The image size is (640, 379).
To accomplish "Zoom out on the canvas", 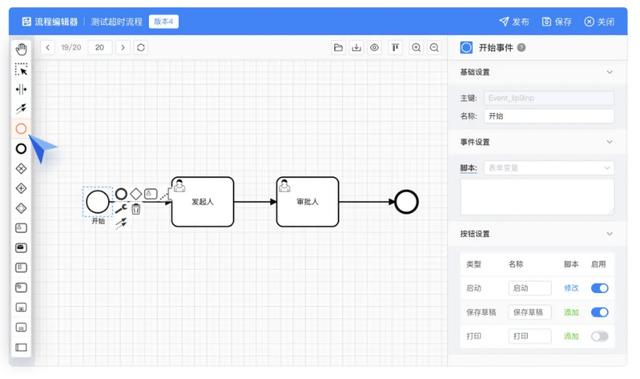I will coord(434,48).
